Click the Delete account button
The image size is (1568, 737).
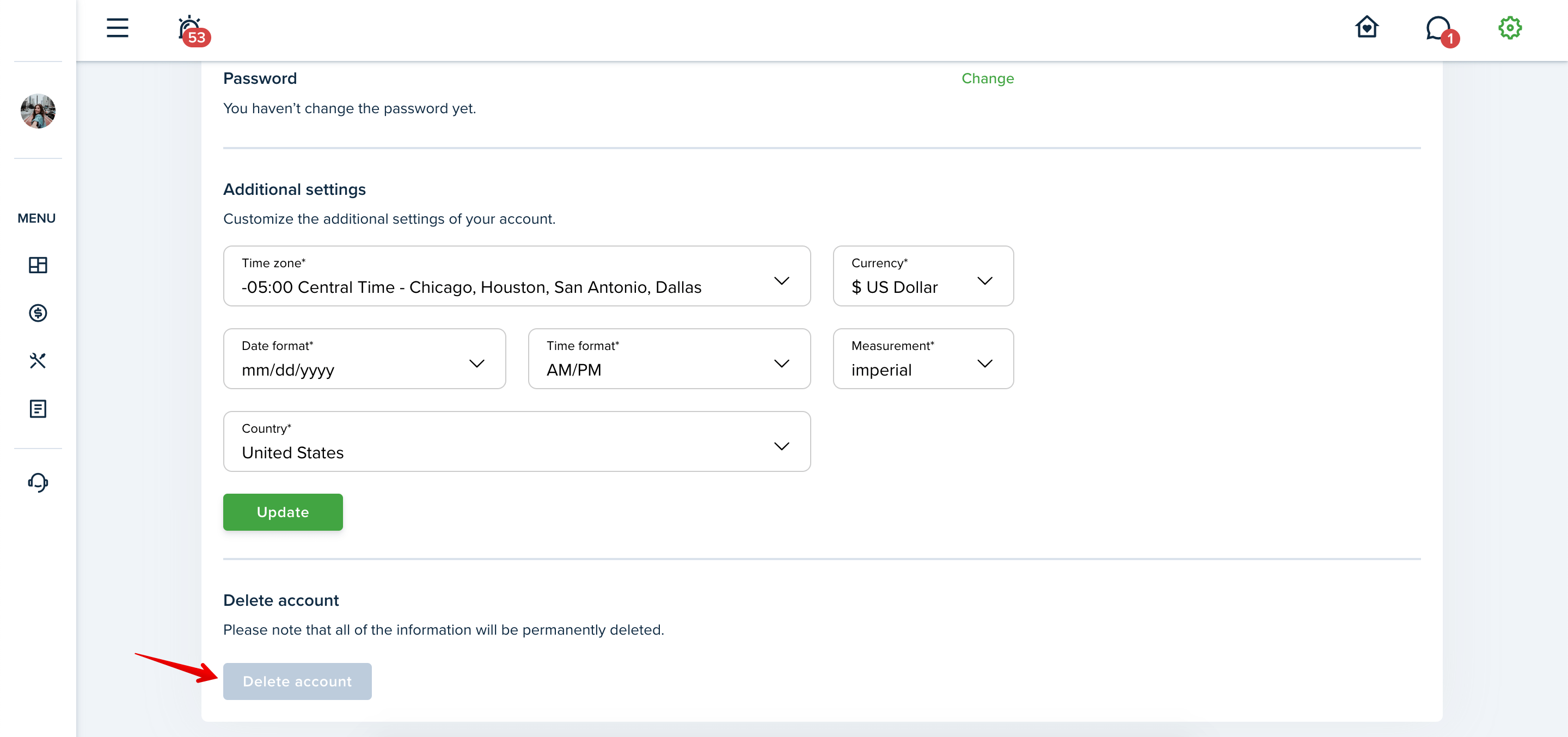point(297,681)
